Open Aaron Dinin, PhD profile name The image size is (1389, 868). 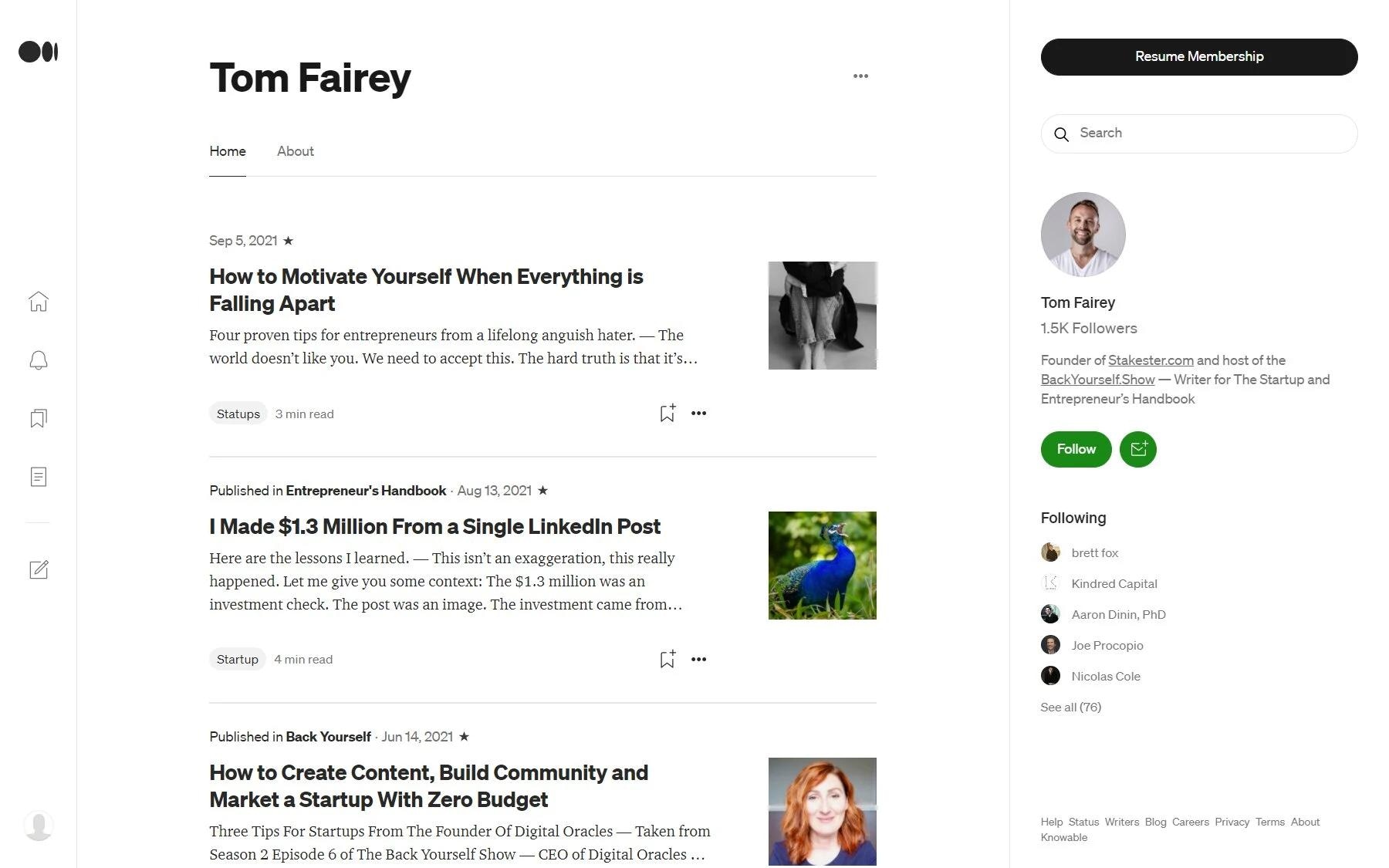point(1119,614)
